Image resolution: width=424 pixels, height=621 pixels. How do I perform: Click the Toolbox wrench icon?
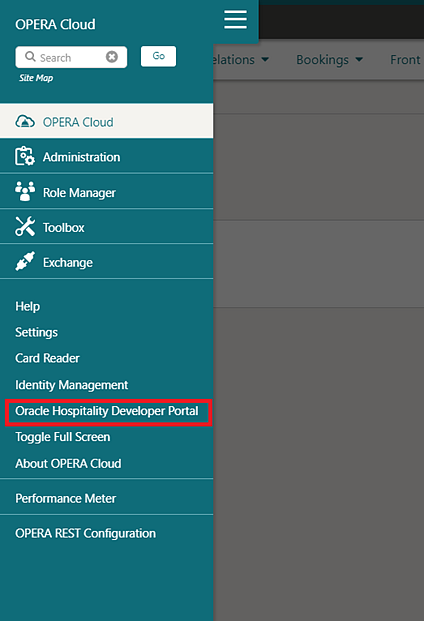click(25, 227)
